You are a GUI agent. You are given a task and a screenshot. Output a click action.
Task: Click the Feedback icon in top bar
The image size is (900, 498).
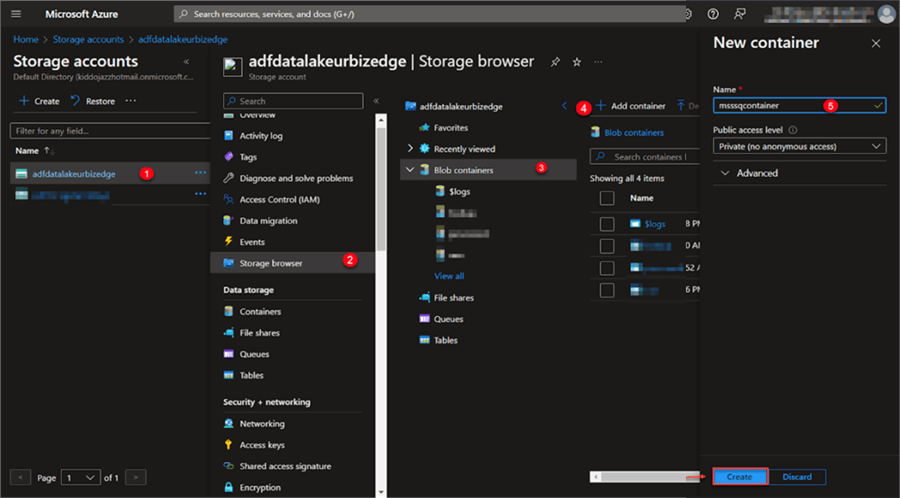[739, 14]
